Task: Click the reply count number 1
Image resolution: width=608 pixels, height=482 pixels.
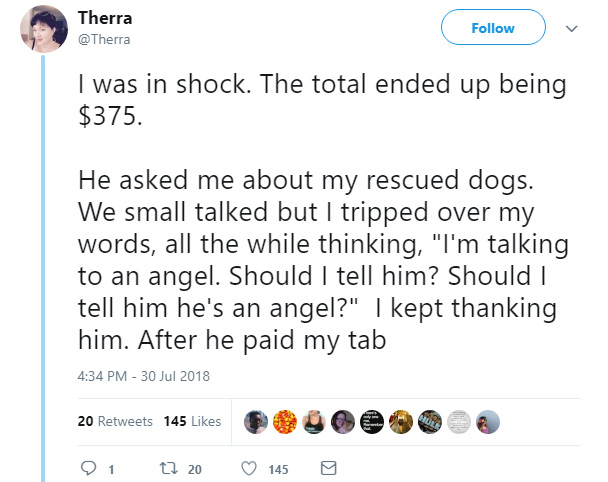Action: pos(111,470)
